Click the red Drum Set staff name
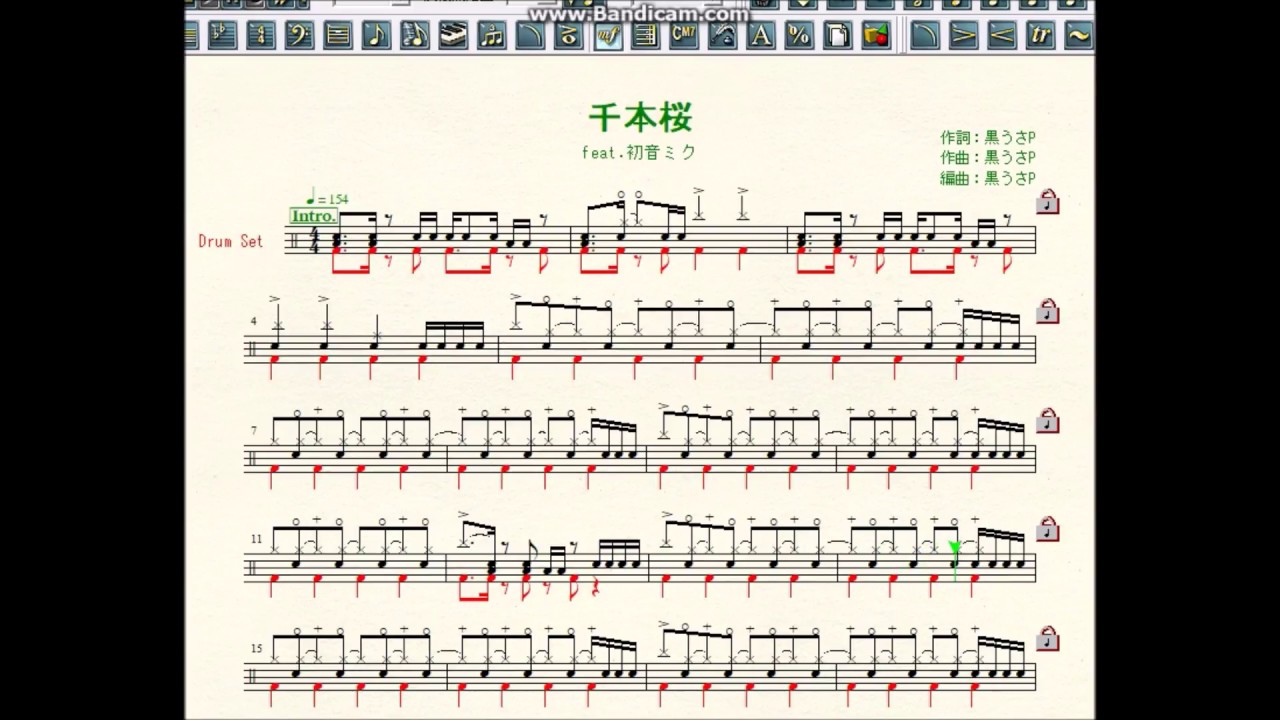This screenshot has height=720, width=1280. pos(230,241)
